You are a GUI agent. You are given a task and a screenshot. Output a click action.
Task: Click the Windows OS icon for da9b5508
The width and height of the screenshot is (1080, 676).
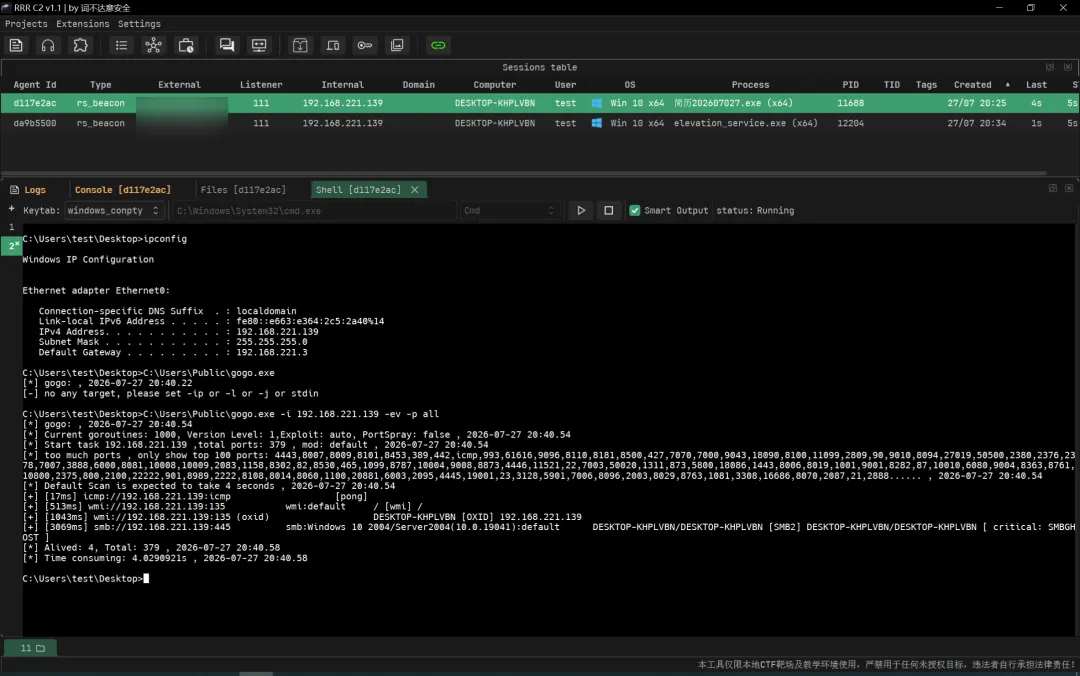coord(596,123)
